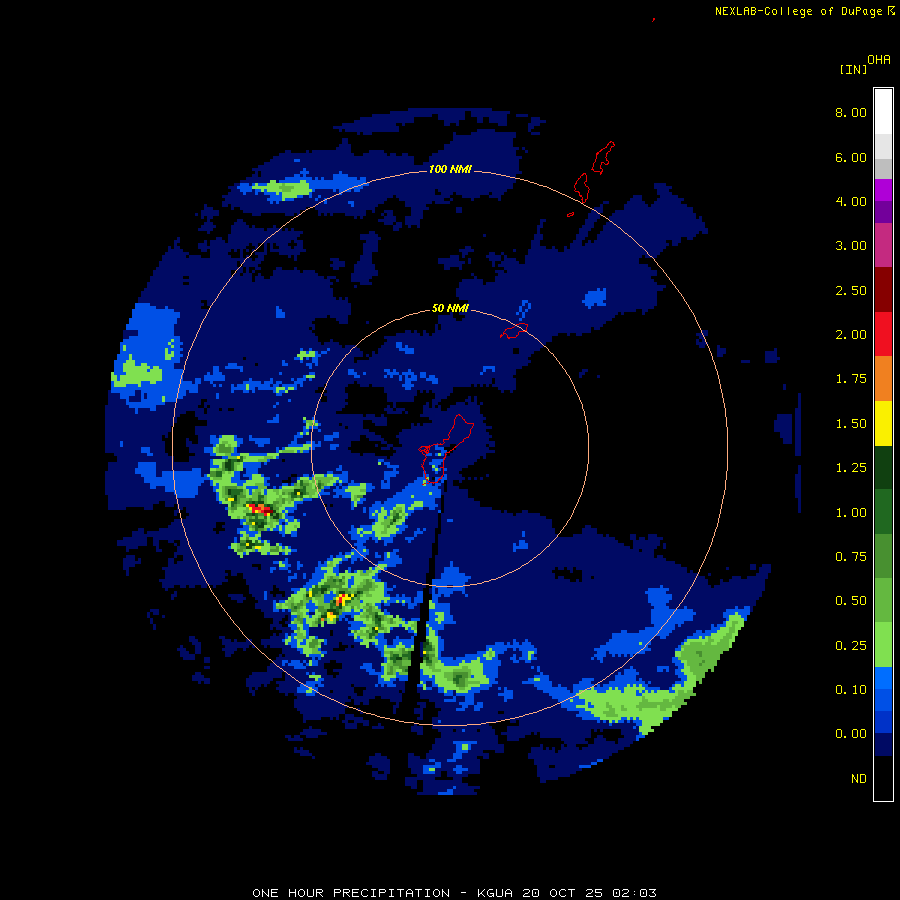Click the 1.50 legend value
The image size is (900, 900).
[x=851, y=424]
